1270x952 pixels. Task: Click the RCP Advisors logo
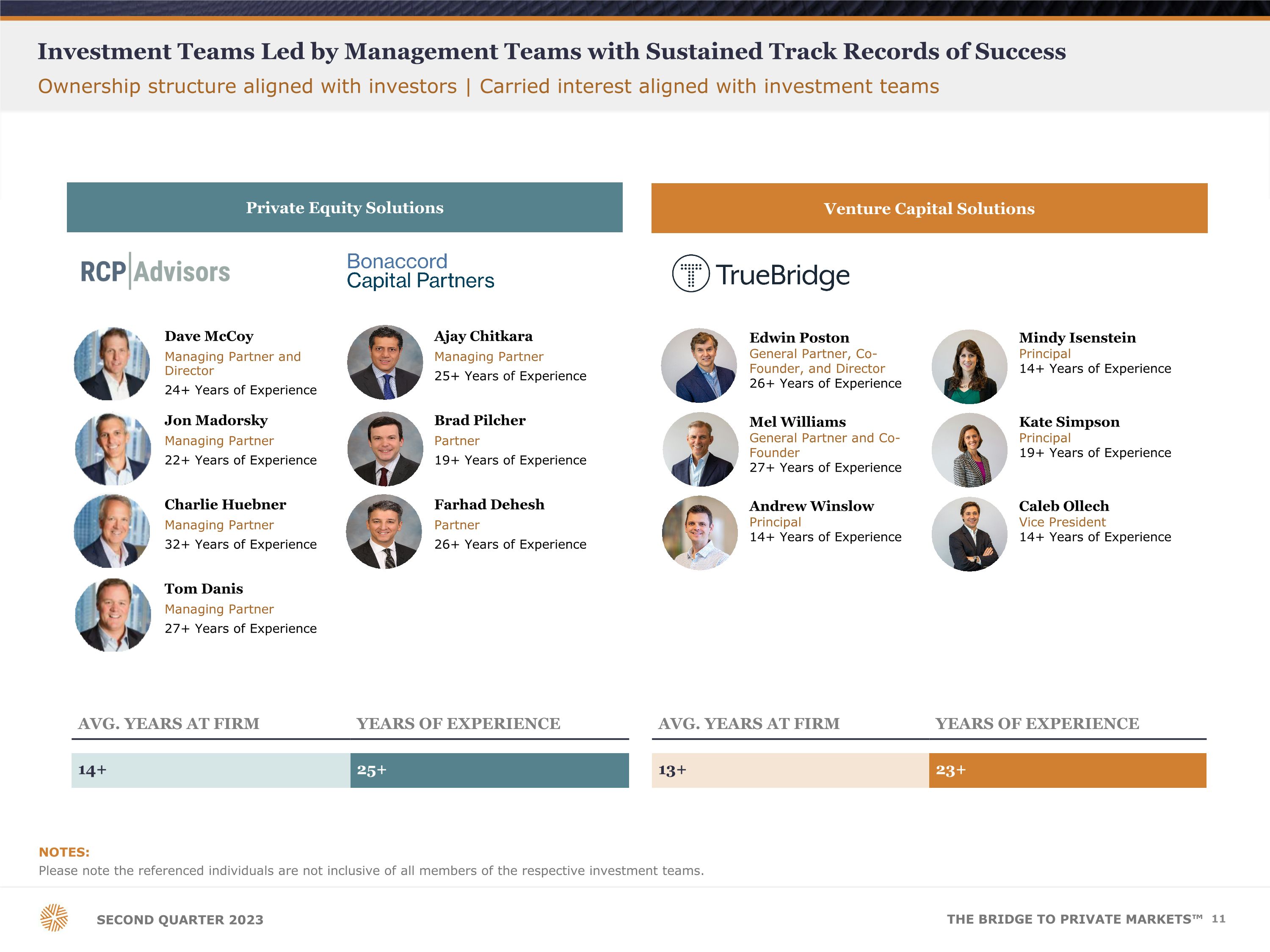point(155,272)
